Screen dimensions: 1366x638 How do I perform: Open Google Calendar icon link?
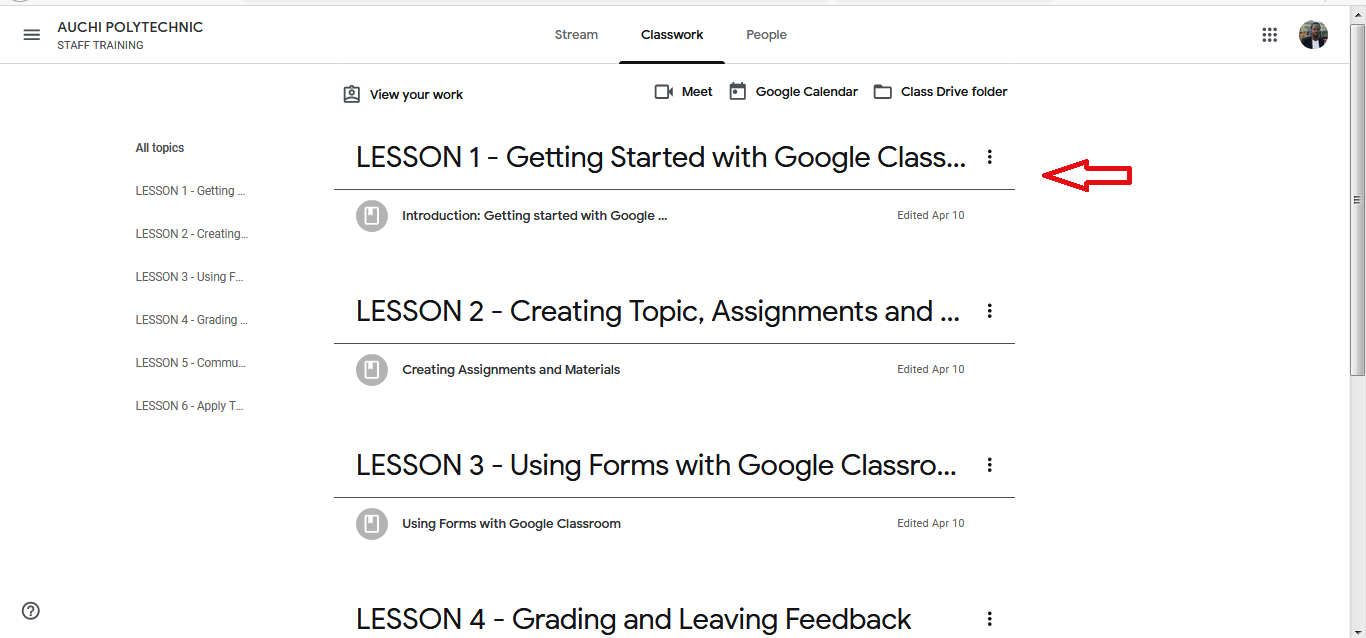click(x=738, y=92)
